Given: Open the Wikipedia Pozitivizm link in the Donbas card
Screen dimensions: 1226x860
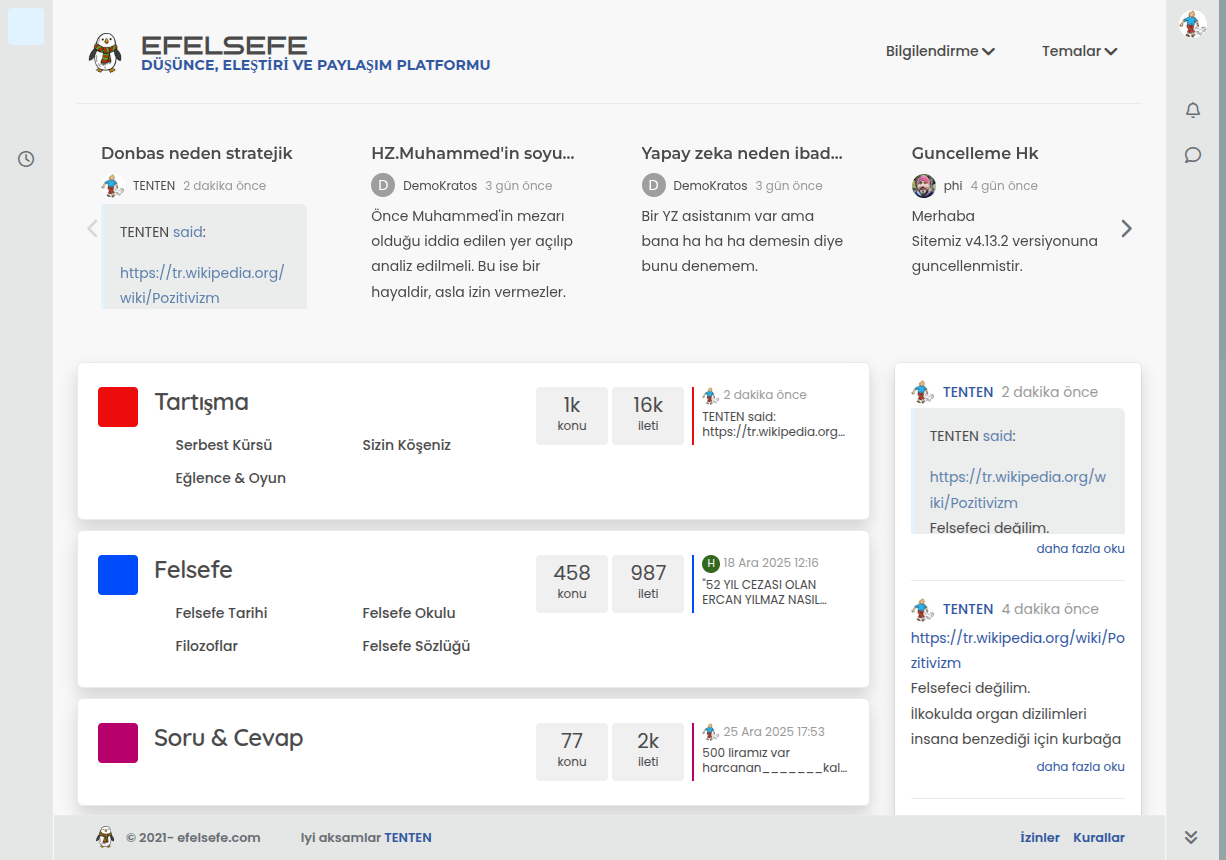Looking at the screenshot, I should pos(202,285).
